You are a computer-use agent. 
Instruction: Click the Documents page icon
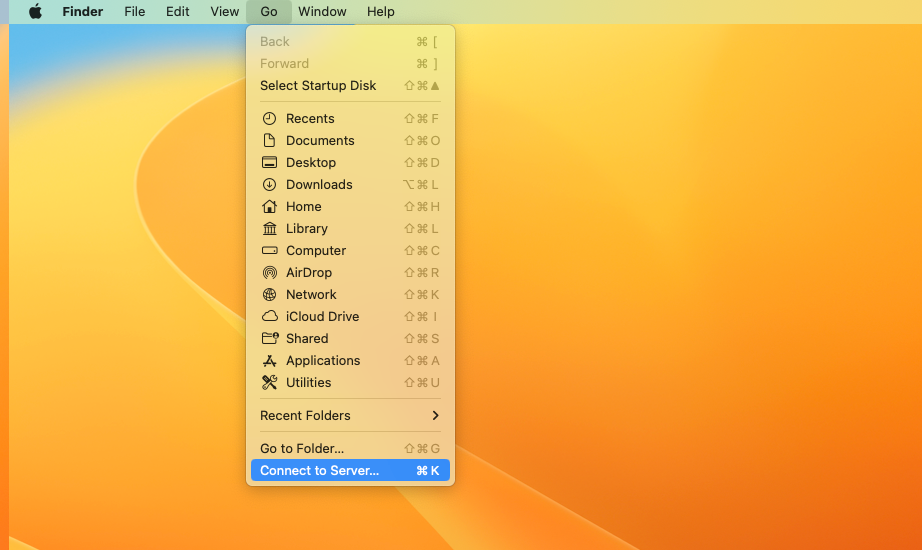269,140
